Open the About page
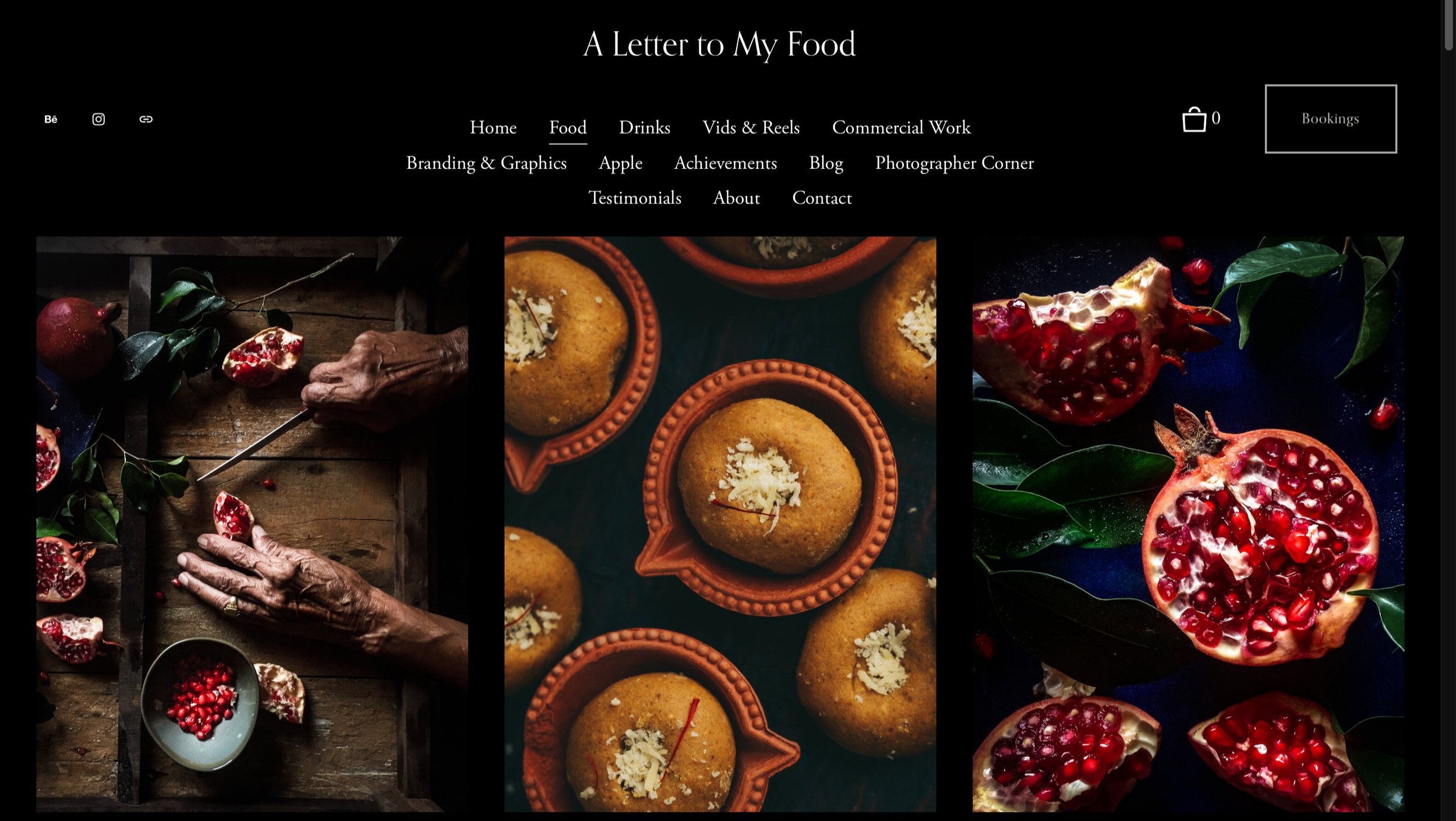This screenshot has height=821, width=1456. pyautogui.click(x=736, y=198)
